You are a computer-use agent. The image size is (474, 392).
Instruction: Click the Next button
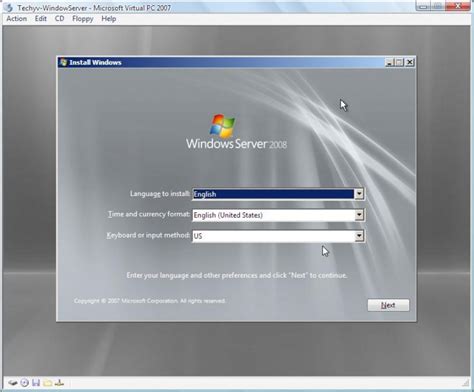(388, 305)
